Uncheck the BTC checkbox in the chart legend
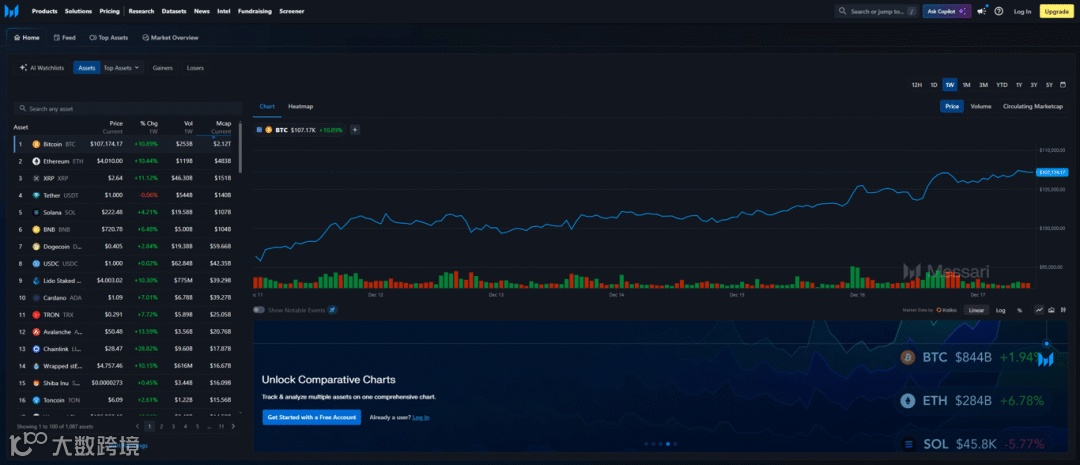 click(x=259, y=130)
